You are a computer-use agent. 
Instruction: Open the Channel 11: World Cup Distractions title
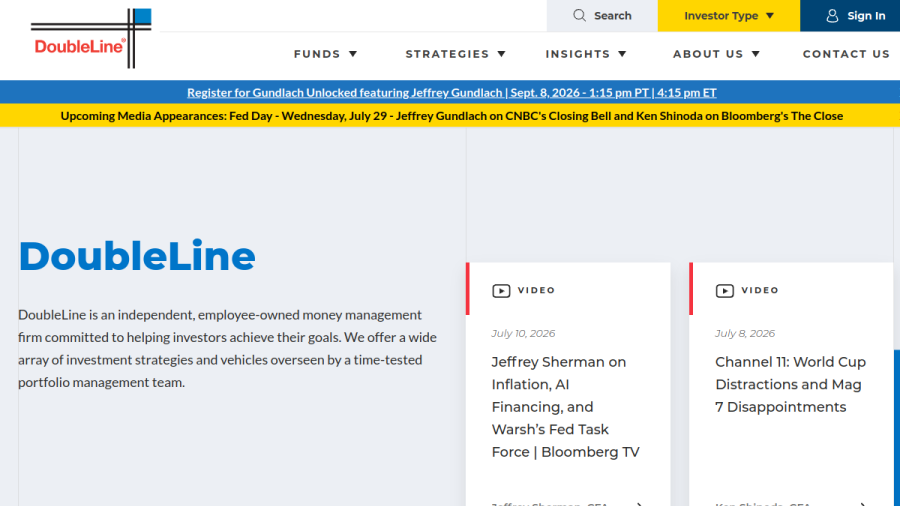[x=790, y=384]
